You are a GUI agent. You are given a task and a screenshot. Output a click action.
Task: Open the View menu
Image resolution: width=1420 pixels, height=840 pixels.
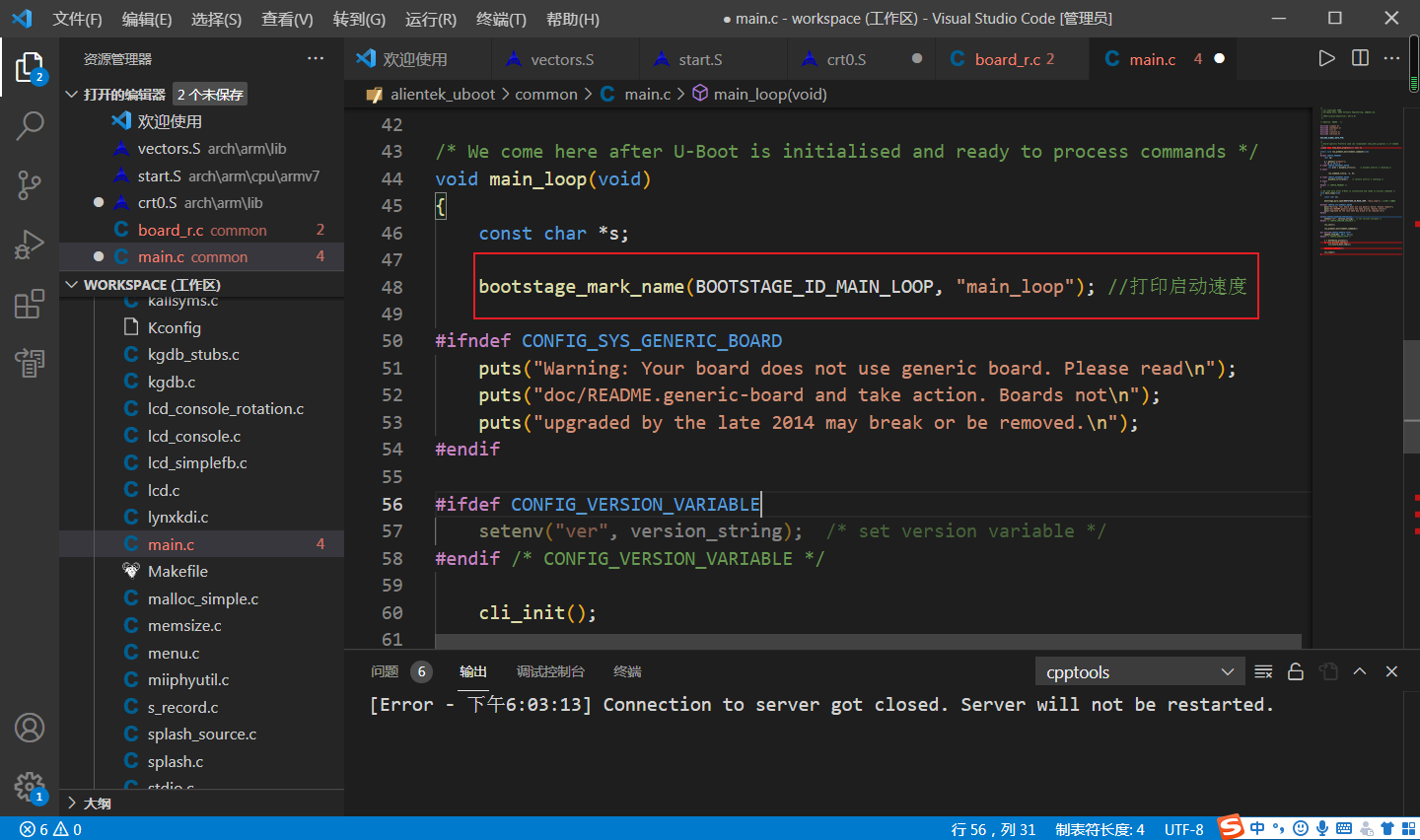coord(287,19)
